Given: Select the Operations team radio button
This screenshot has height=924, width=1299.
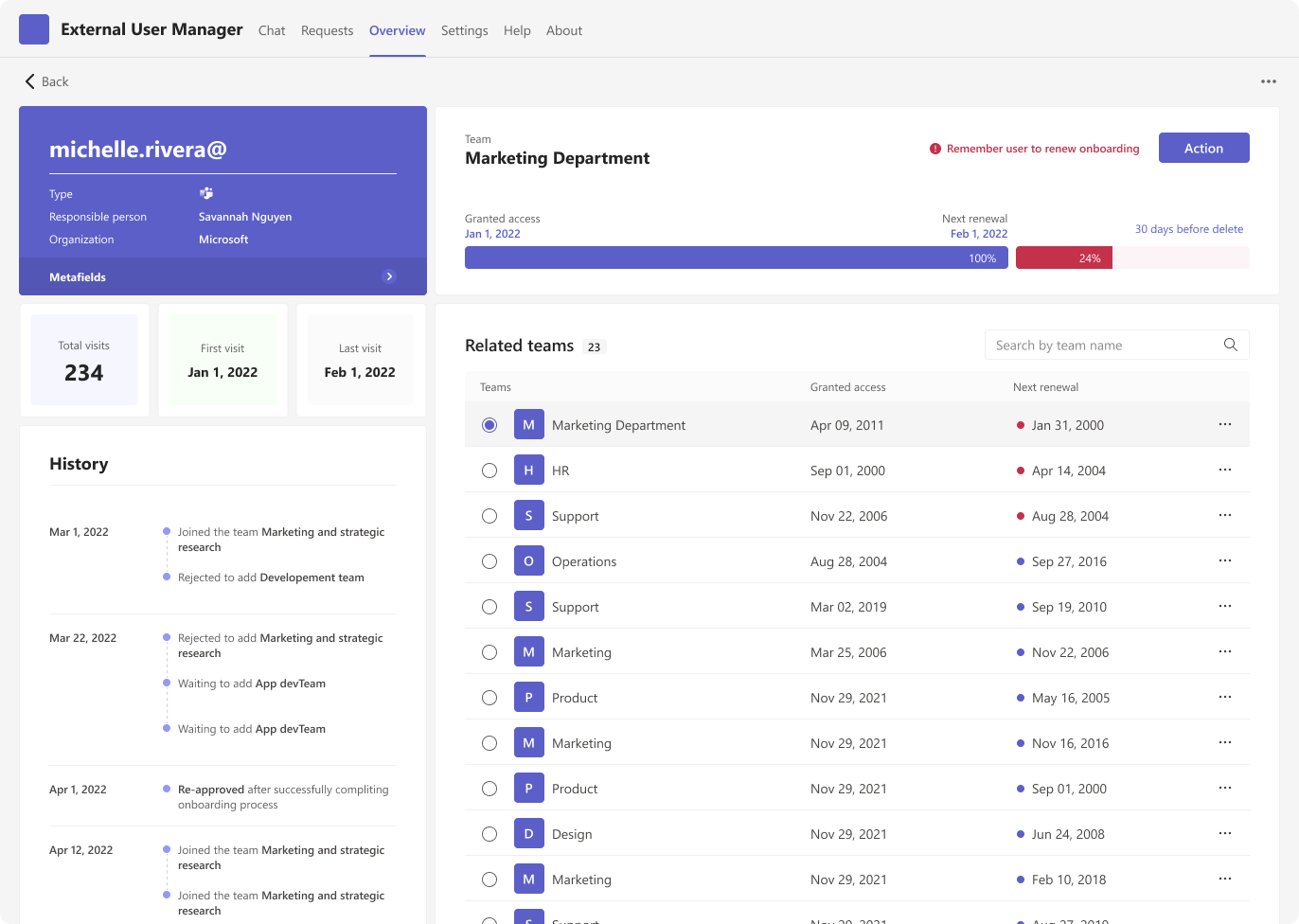Looking at the screenshot, I should (489, 561).
